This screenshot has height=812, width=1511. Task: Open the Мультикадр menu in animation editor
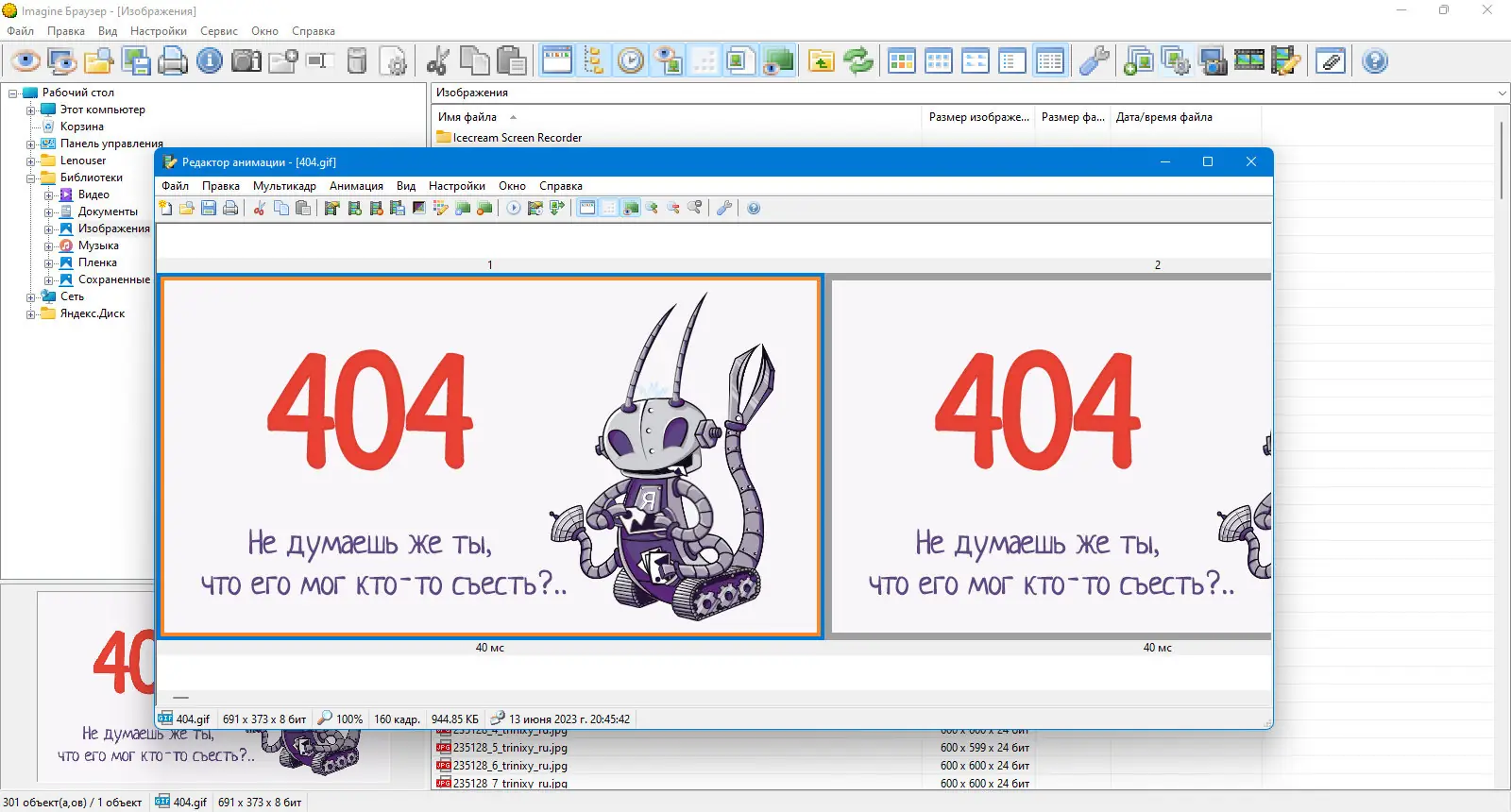pyautogui.click(x=284, y=186)
